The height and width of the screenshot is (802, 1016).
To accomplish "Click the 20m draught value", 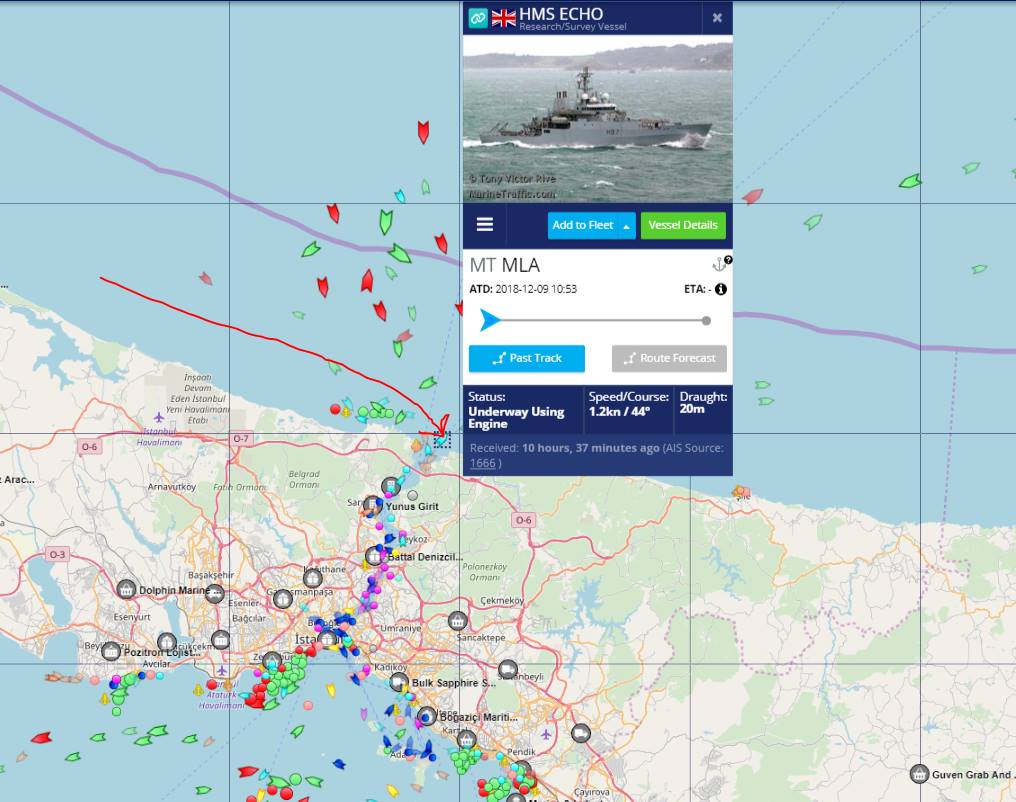I will point(692,409).
